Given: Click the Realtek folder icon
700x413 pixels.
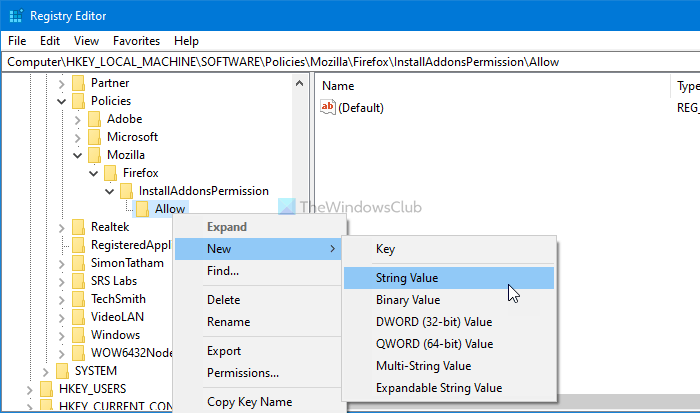Looking at the screenshot, I should click(x=78, y=227).
